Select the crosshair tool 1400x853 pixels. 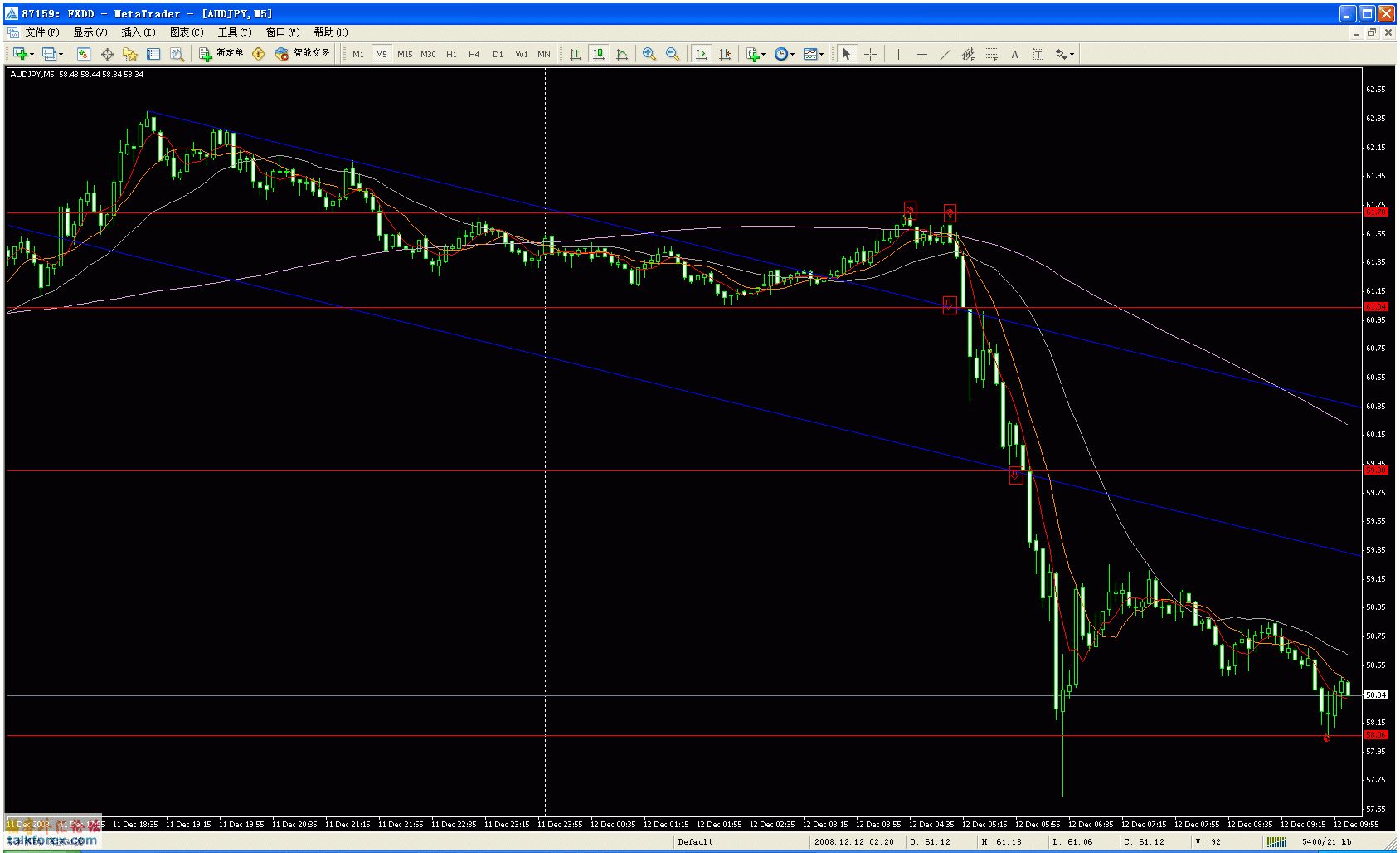870,54
